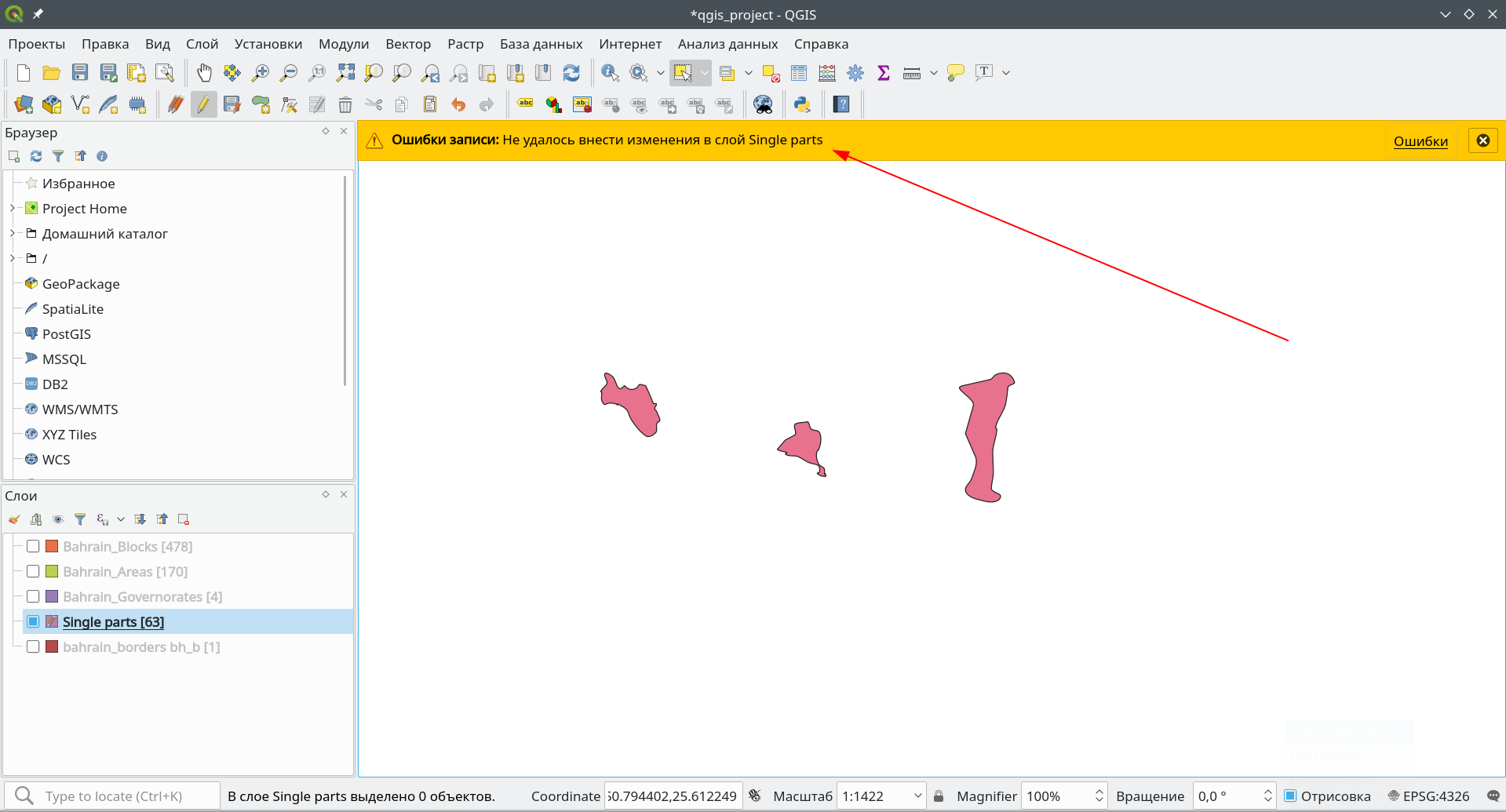The image size is (1506, 812).
Task: Select the Pan Map hand tool
Action: tap(204, 73)
